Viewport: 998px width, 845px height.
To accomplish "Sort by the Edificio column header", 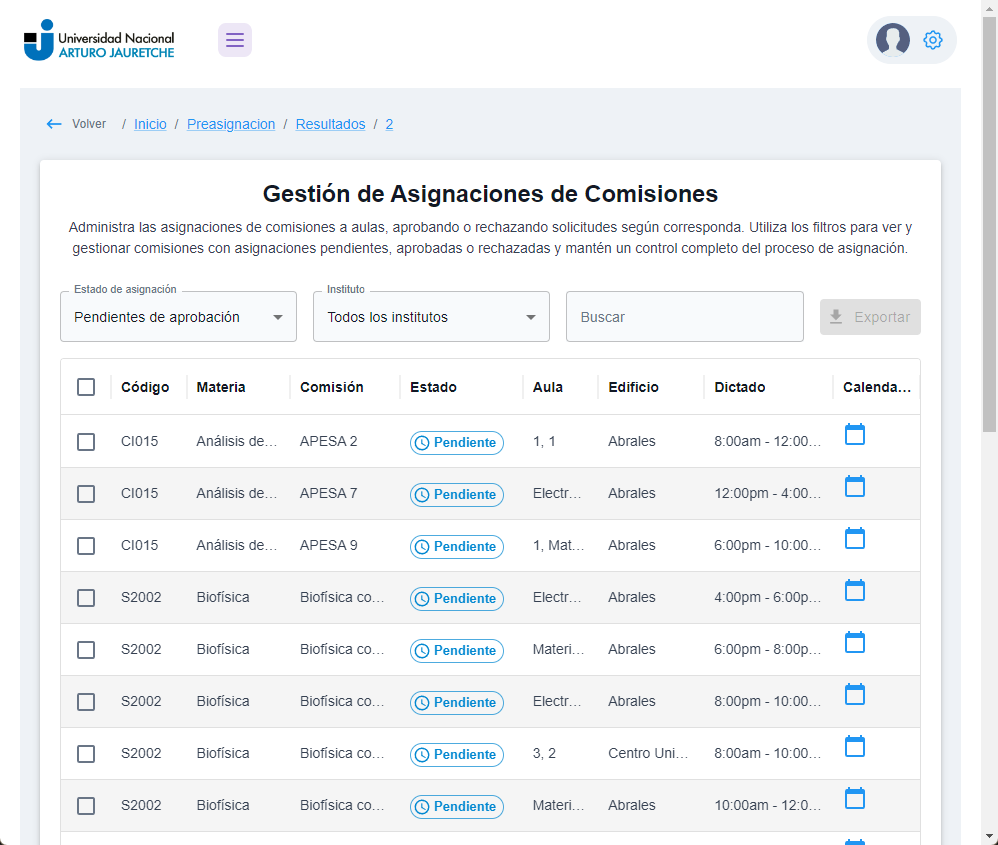I will (x=633, y=387).
